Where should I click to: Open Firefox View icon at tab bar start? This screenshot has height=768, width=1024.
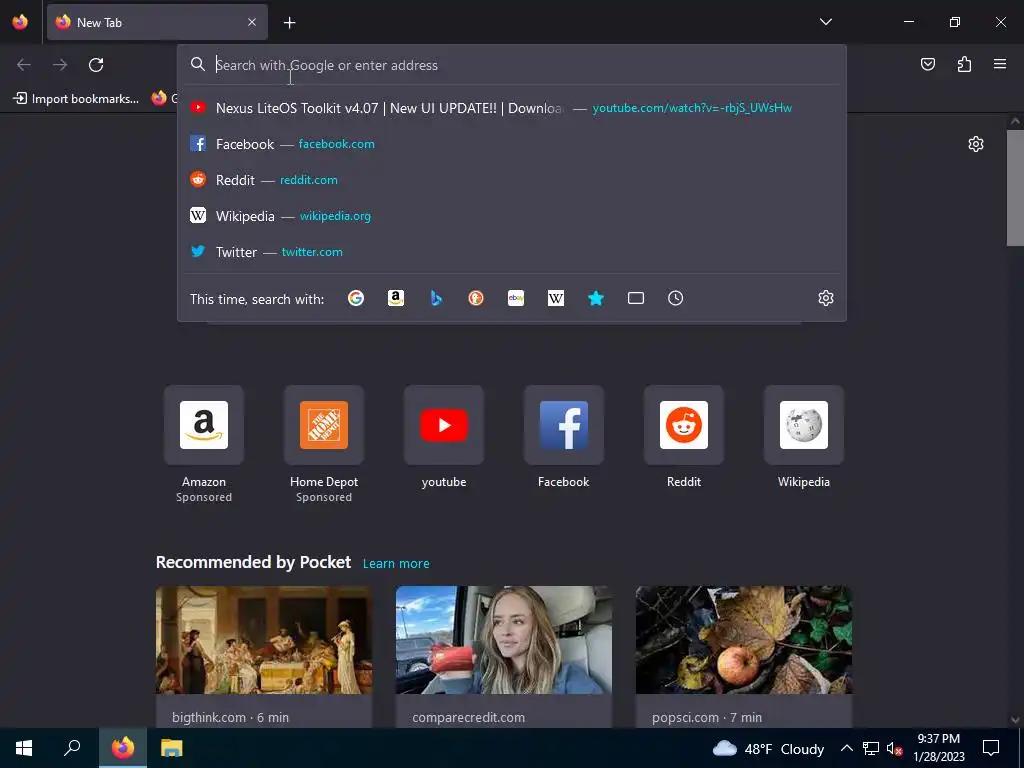(20, 22)
